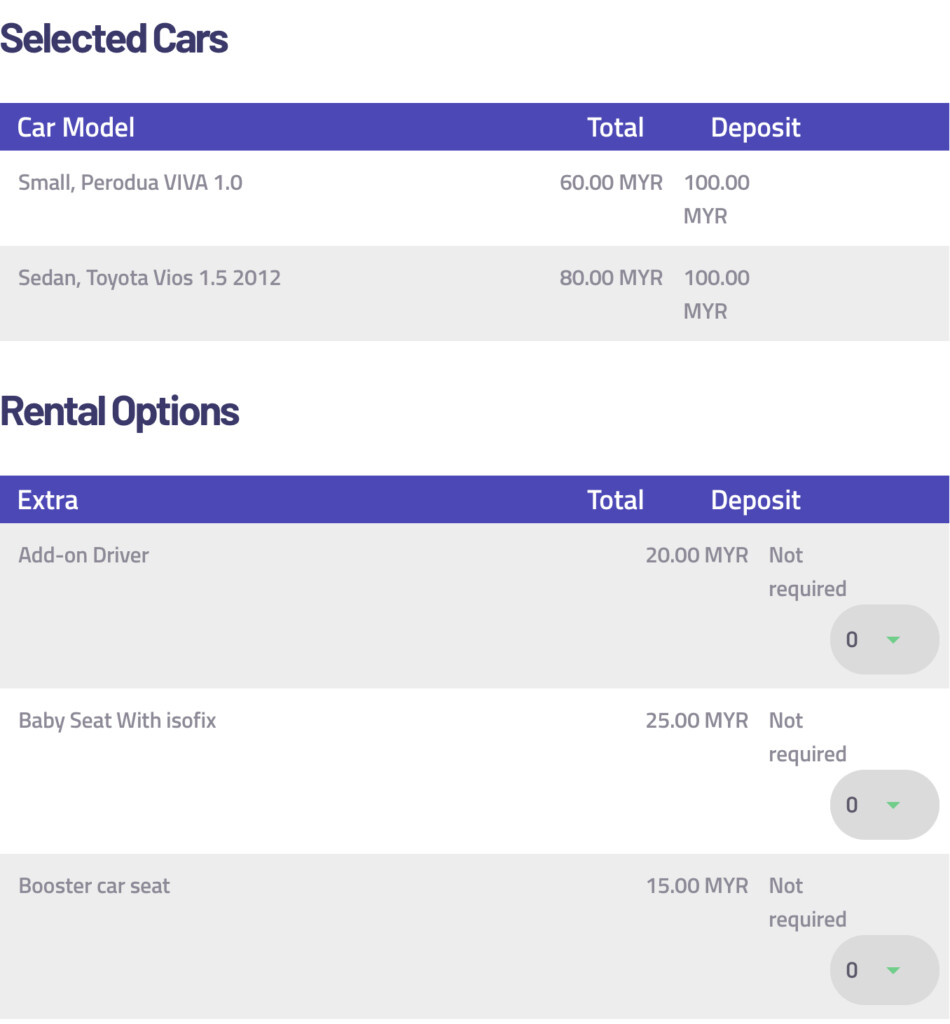Viewport: 950px width, 1024px height.
Task: Click the Selected Cars heading
Action: [114, 39]
